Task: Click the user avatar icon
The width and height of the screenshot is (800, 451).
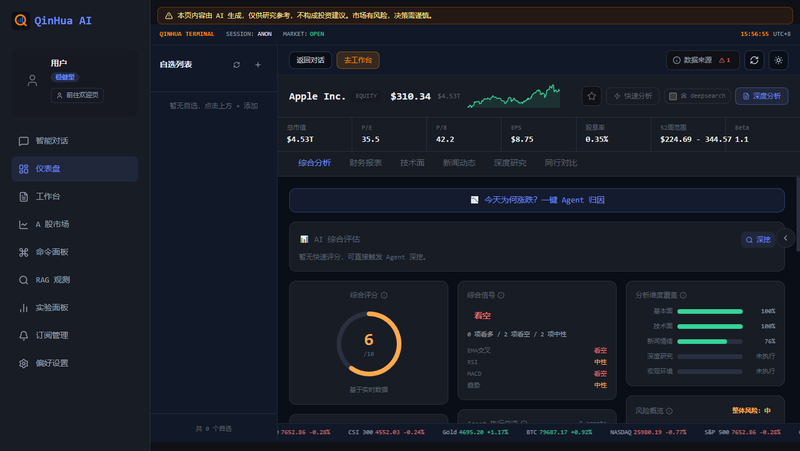Action: (32, 81)
